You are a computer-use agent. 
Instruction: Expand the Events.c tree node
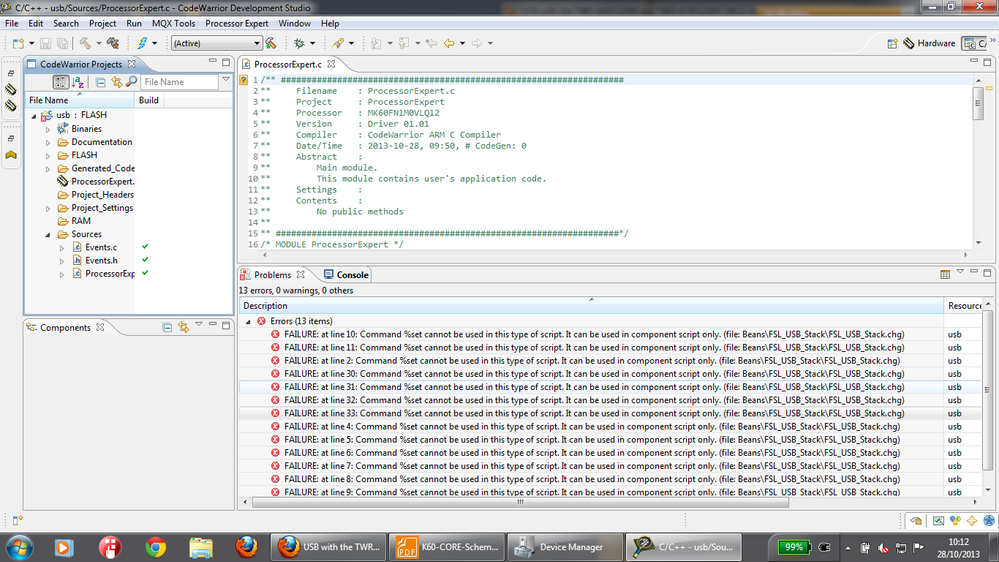[x=62, y=248]
